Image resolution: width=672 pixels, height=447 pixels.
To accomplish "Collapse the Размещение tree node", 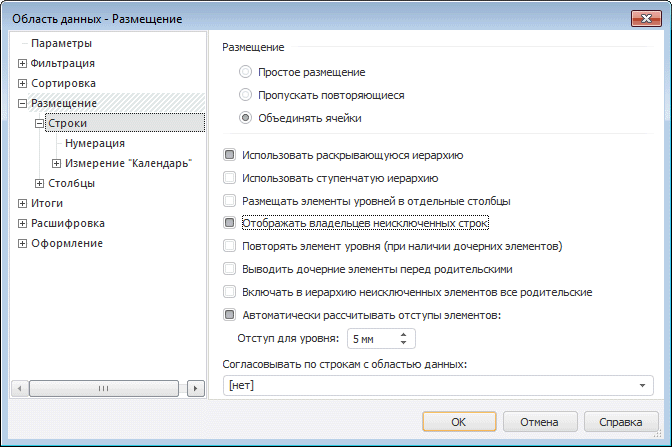I will coord(22,103).
